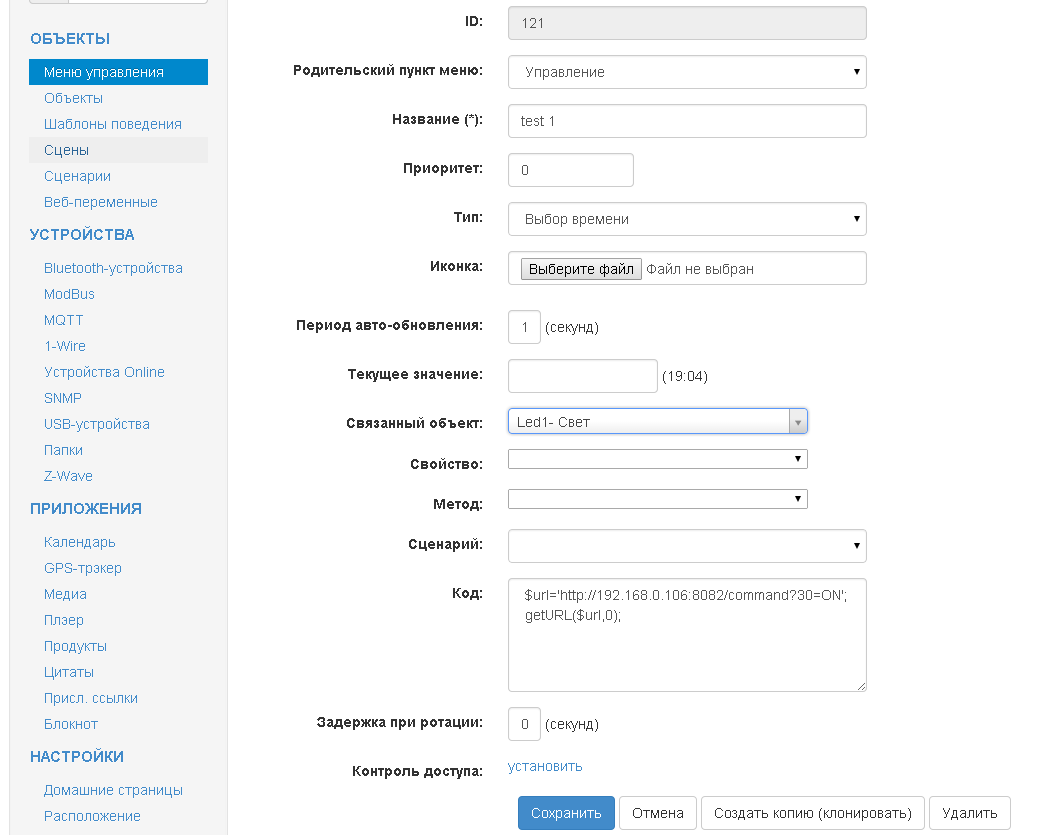The height and width of the screenshot is (835, 1059).
Task: Open Меню управления in the sidebar
Action: click(104, 72)
